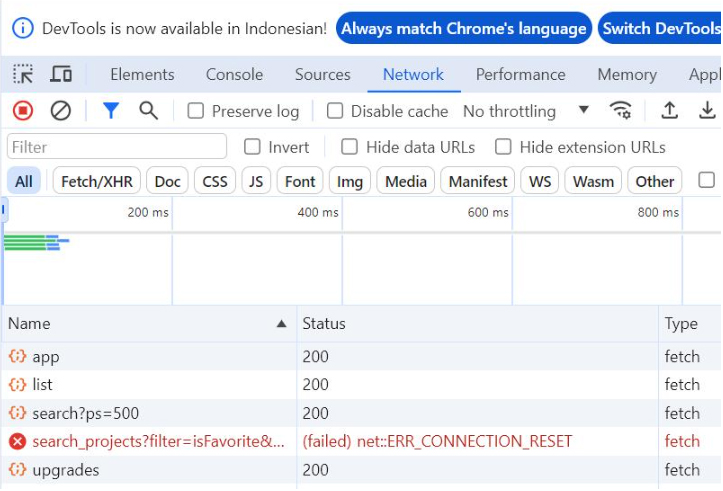Click the JSON icon beside search?ps=500
This screenshot has width=723, height=491.
pyautogui.click(x=18, y=413)
